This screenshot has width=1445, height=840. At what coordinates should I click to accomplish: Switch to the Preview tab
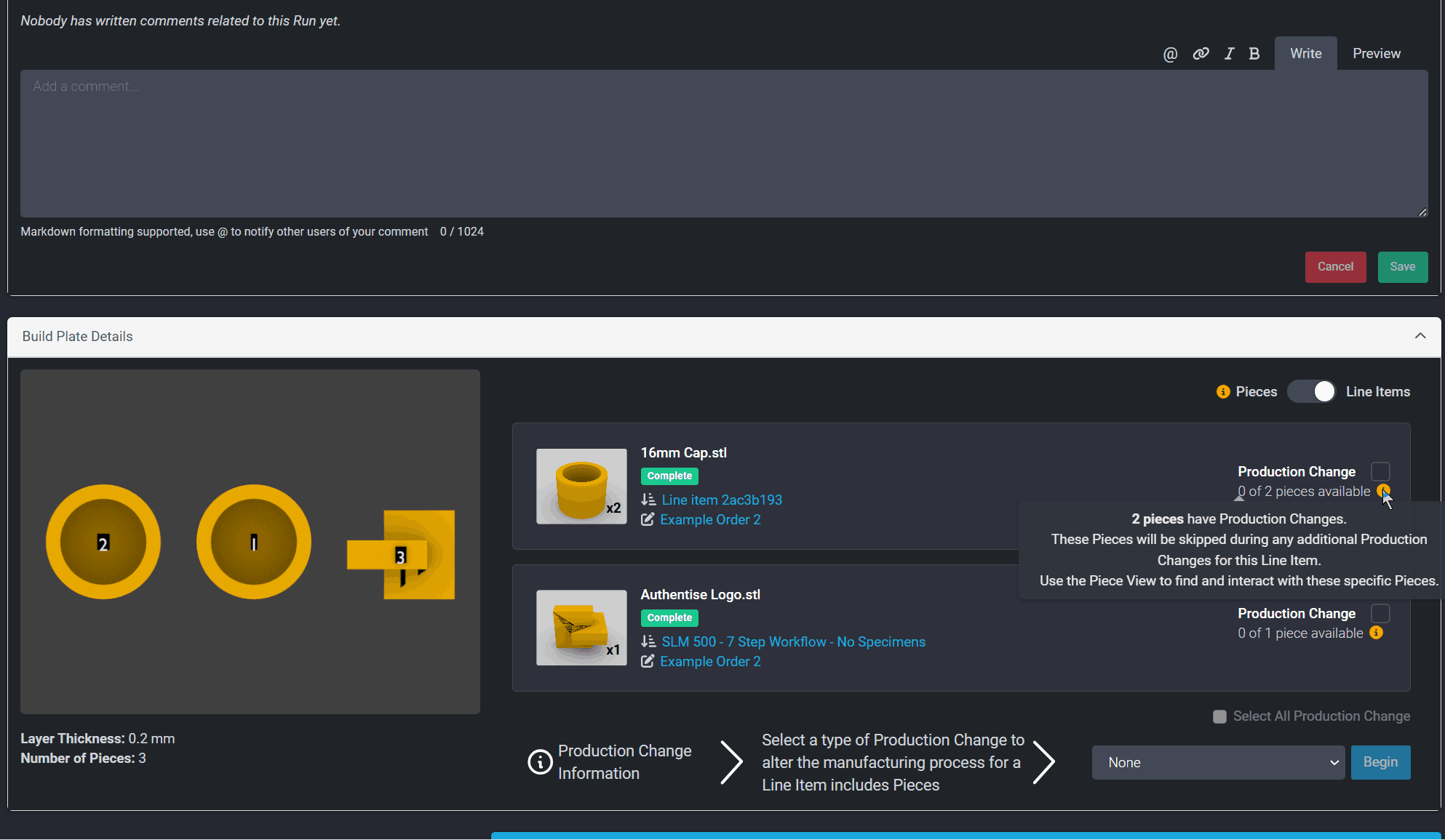point(1376,54)
